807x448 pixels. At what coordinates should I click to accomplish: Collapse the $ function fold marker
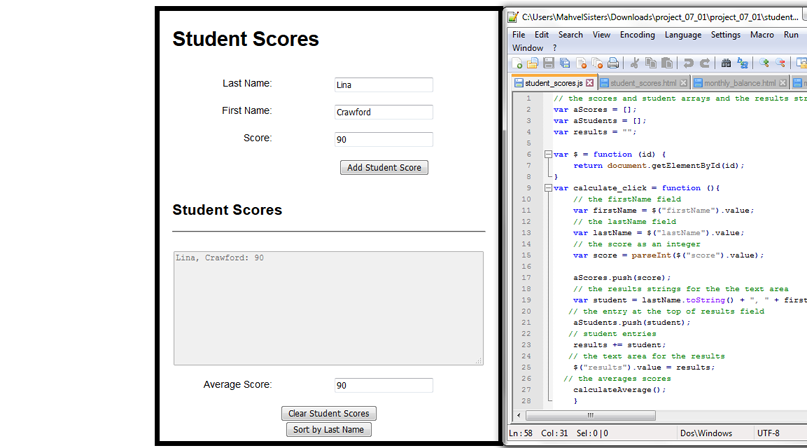click(x=548, y=155)
